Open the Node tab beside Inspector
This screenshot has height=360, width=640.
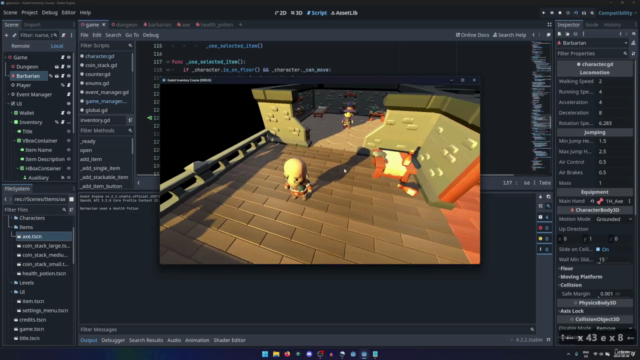click(591, 25)
